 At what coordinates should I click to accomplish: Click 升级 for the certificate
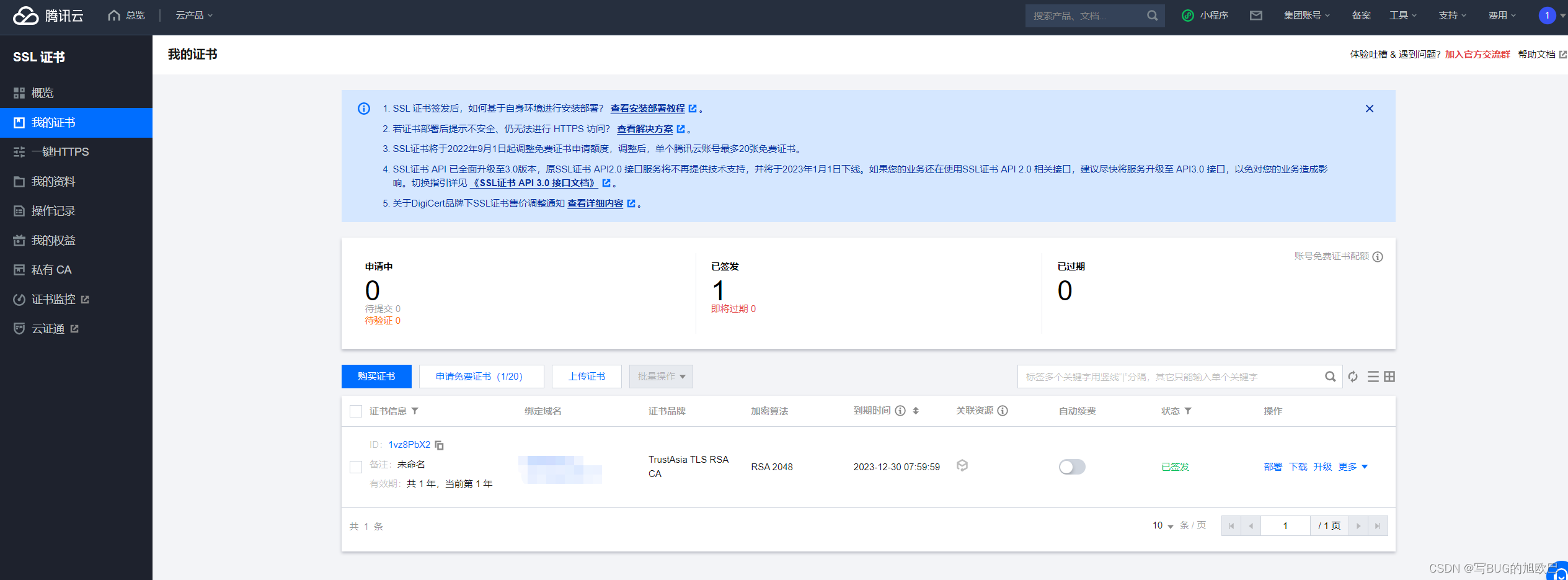(x=1322, y=466)
